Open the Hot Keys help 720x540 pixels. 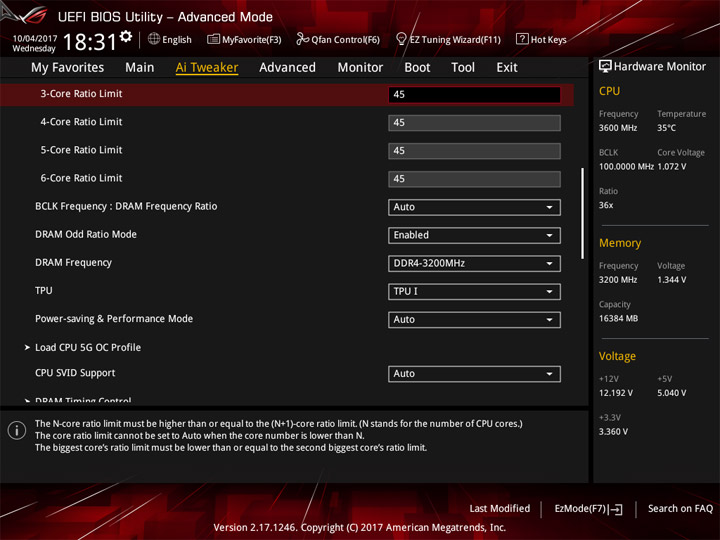coord(541,39)
